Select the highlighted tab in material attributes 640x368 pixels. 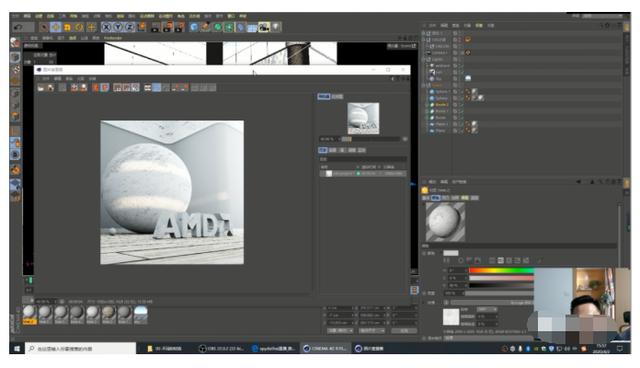click(x=435, y=197)
